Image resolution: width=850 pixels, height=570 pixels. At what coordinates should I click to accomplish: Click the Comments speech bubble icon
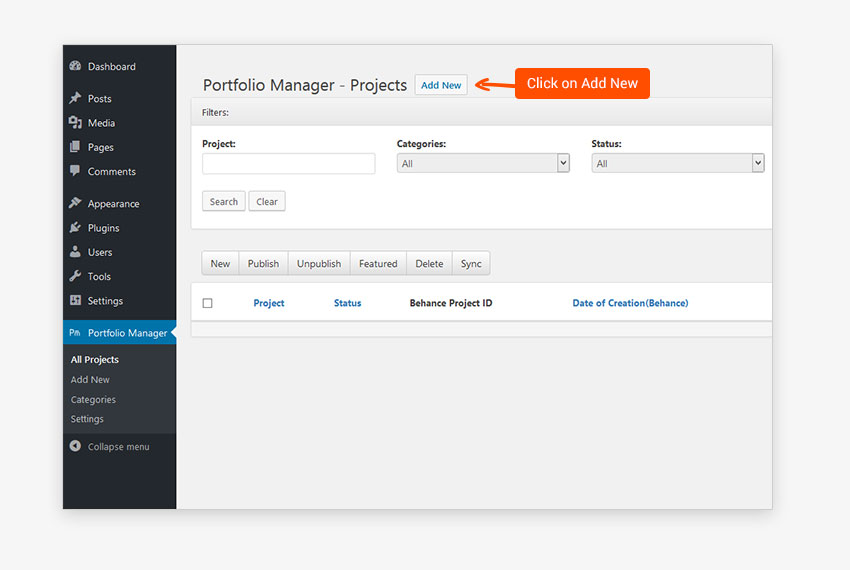75,171
